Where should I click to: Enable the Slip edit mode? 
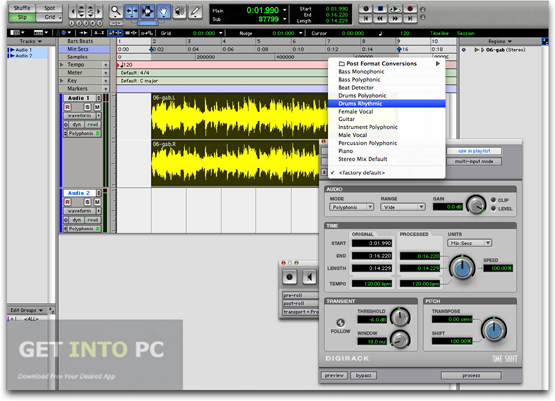(22, 17)
